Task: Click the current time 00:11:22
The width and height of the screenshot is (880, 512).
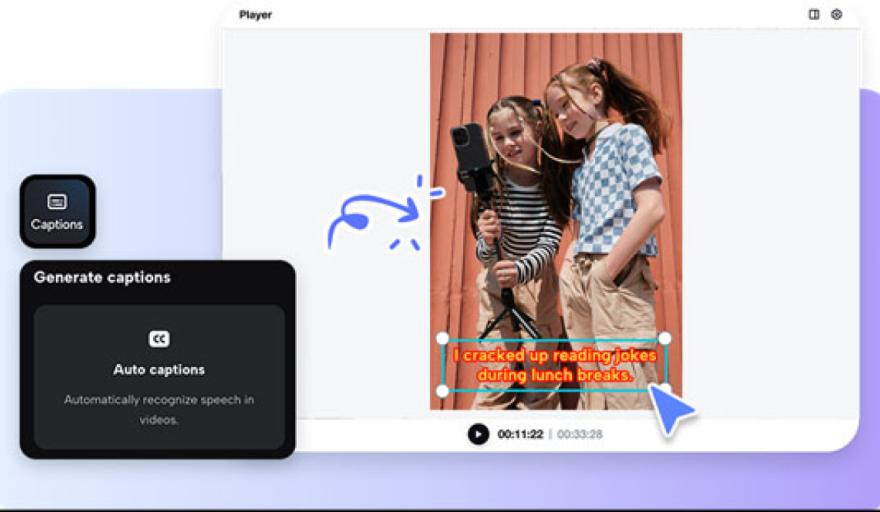Action: pos(520,434)
